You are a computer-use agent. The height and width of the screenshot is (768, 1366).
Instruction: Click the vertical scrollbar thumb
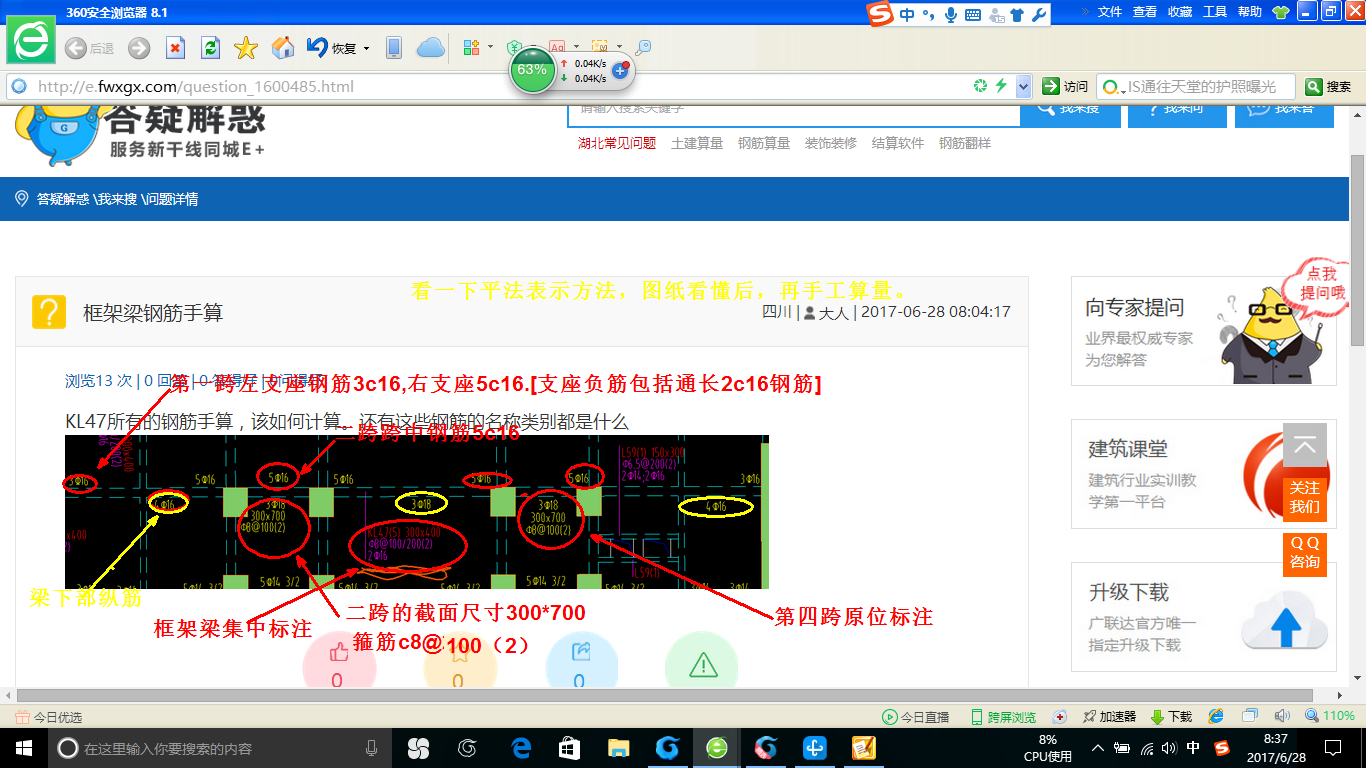(1357, 250)
